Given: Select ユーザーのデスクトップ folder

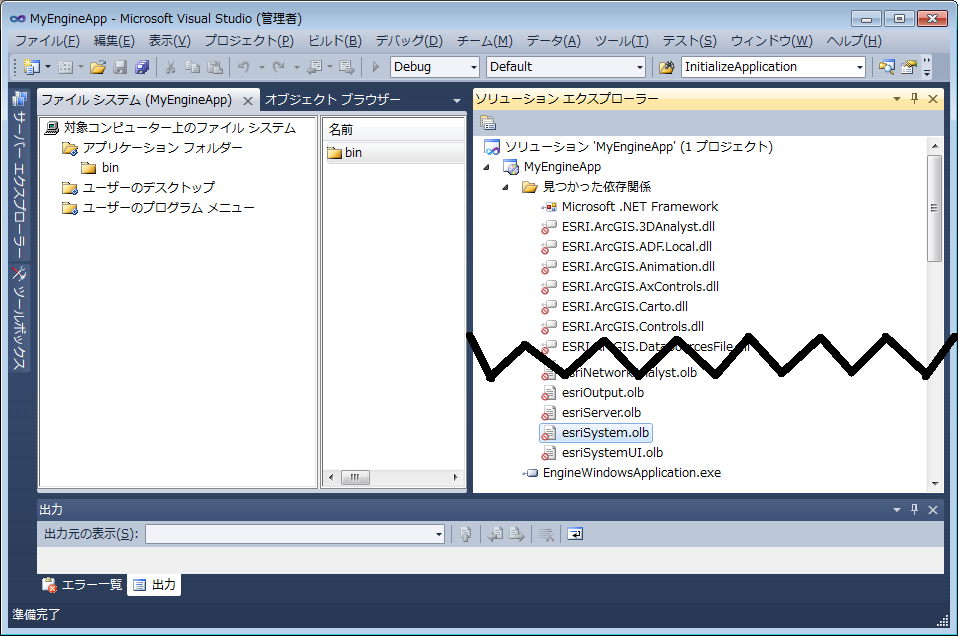Looking at the screenshot, I should coord(148,188).
